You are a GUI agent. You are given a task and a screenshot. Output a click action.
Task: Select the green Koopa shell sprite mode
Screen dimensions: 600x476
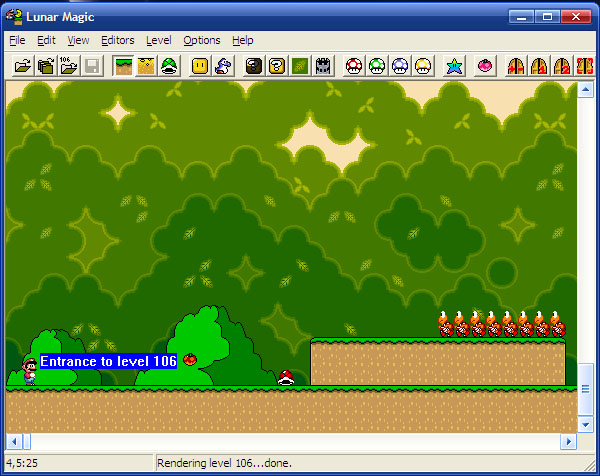pos(169,66)
